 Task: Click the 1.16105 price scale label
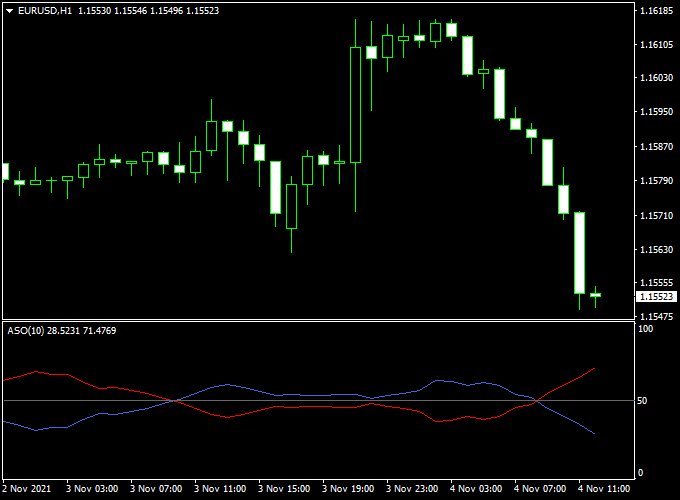[657, 45]
